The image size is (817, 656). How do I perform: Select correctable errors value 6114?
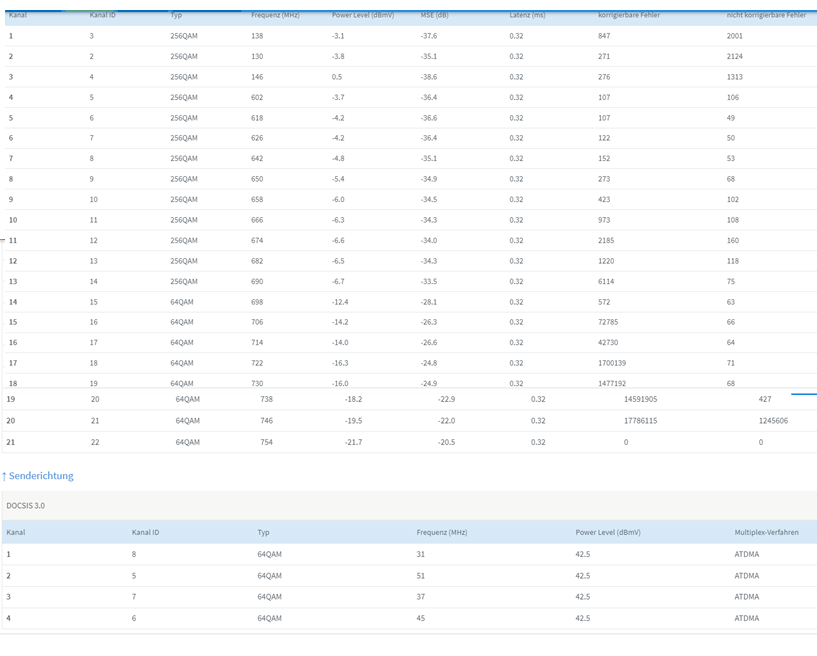coord(605,281)
